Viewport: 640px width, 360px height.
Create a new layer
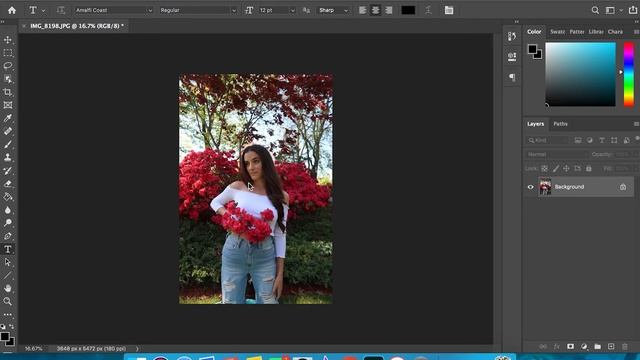point(611,347)
